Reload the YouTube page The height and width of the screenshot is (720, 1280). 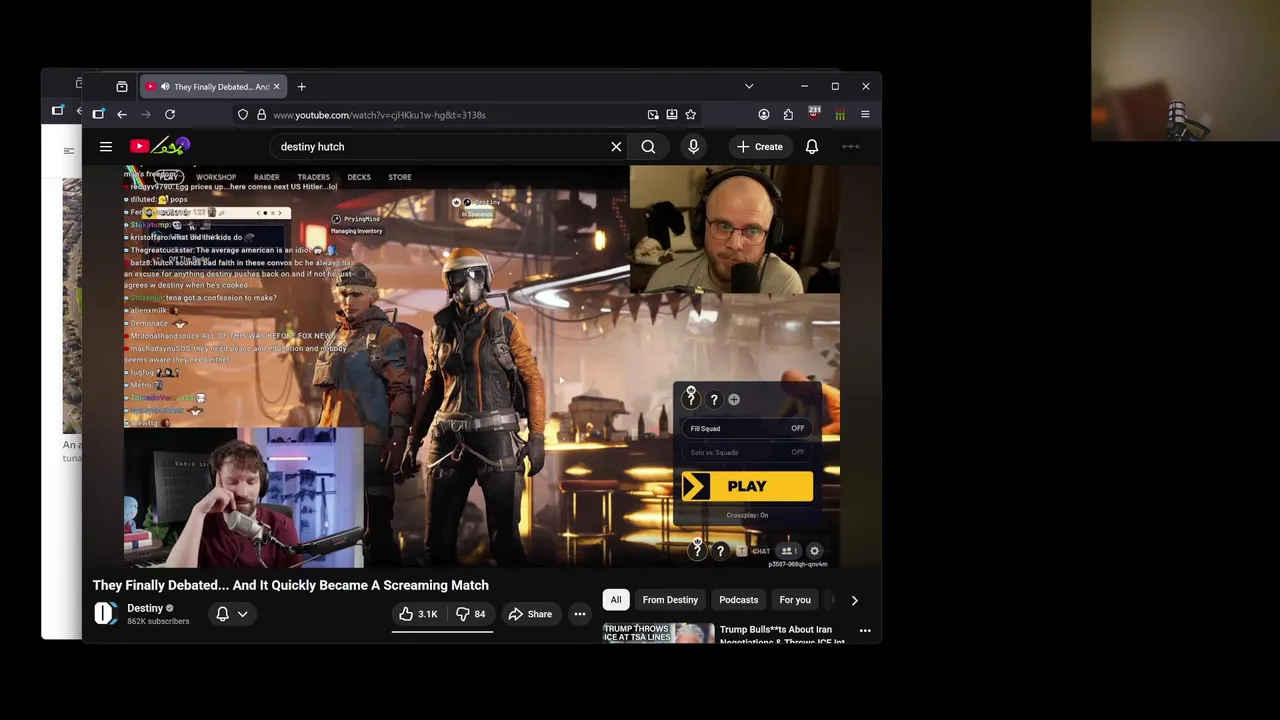click(x=170, y=115)
